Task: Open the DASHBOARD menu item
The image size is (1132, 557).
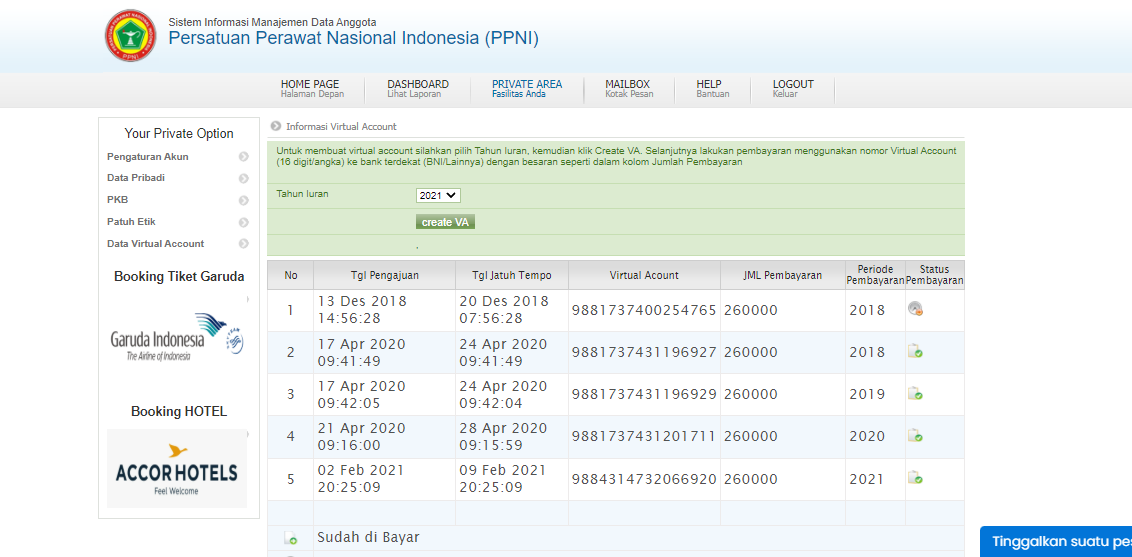Action: point(417,89)
